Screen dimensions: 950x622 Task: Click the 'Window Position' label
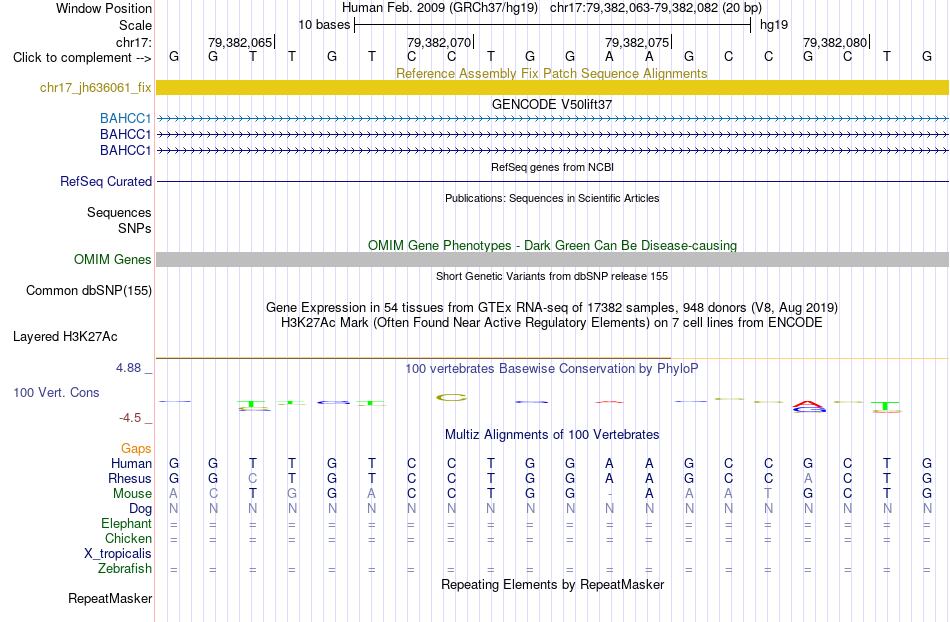104,8
